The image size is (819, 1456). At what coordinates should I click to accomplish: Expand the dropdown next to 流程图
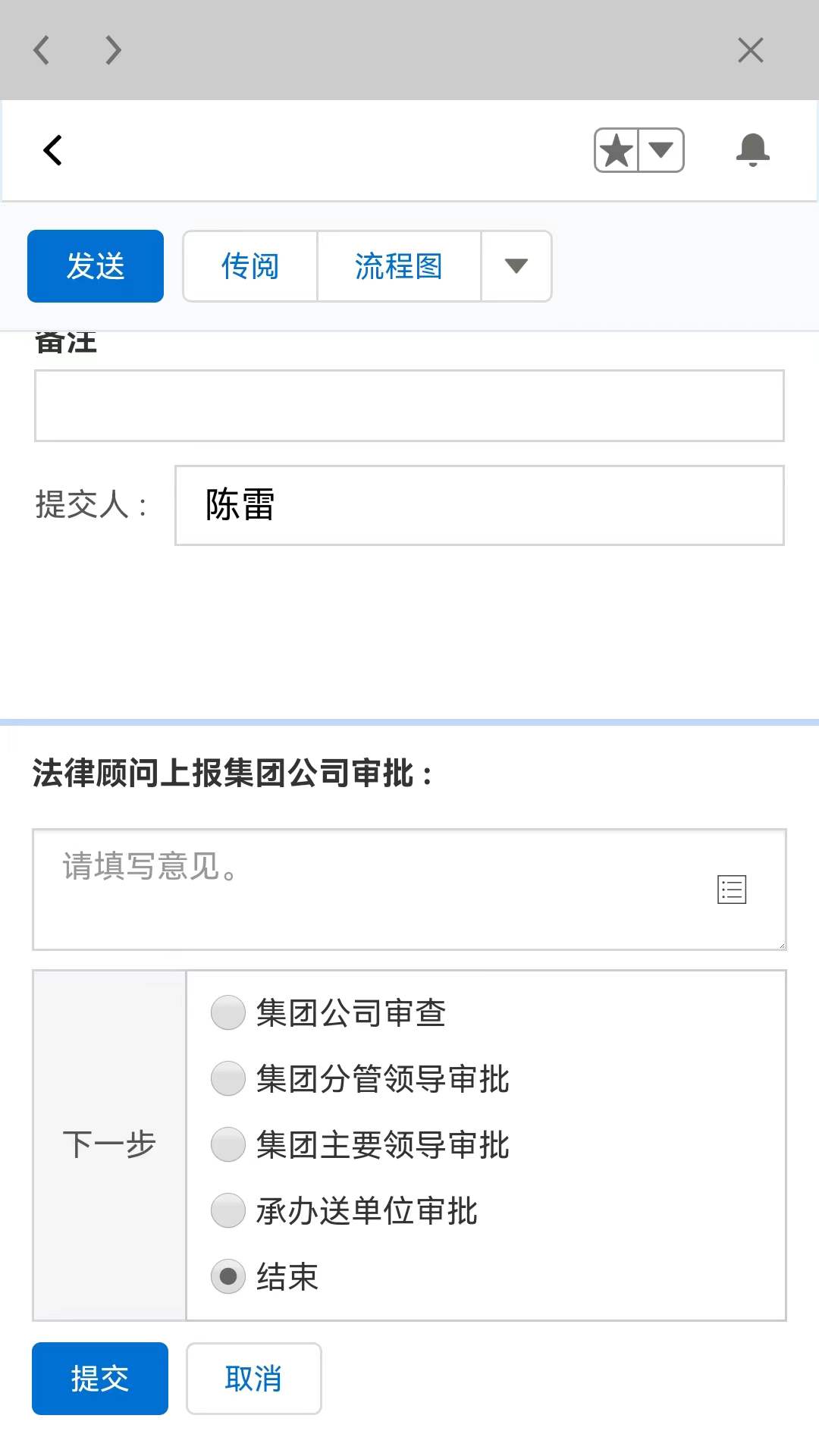(516, 266)
